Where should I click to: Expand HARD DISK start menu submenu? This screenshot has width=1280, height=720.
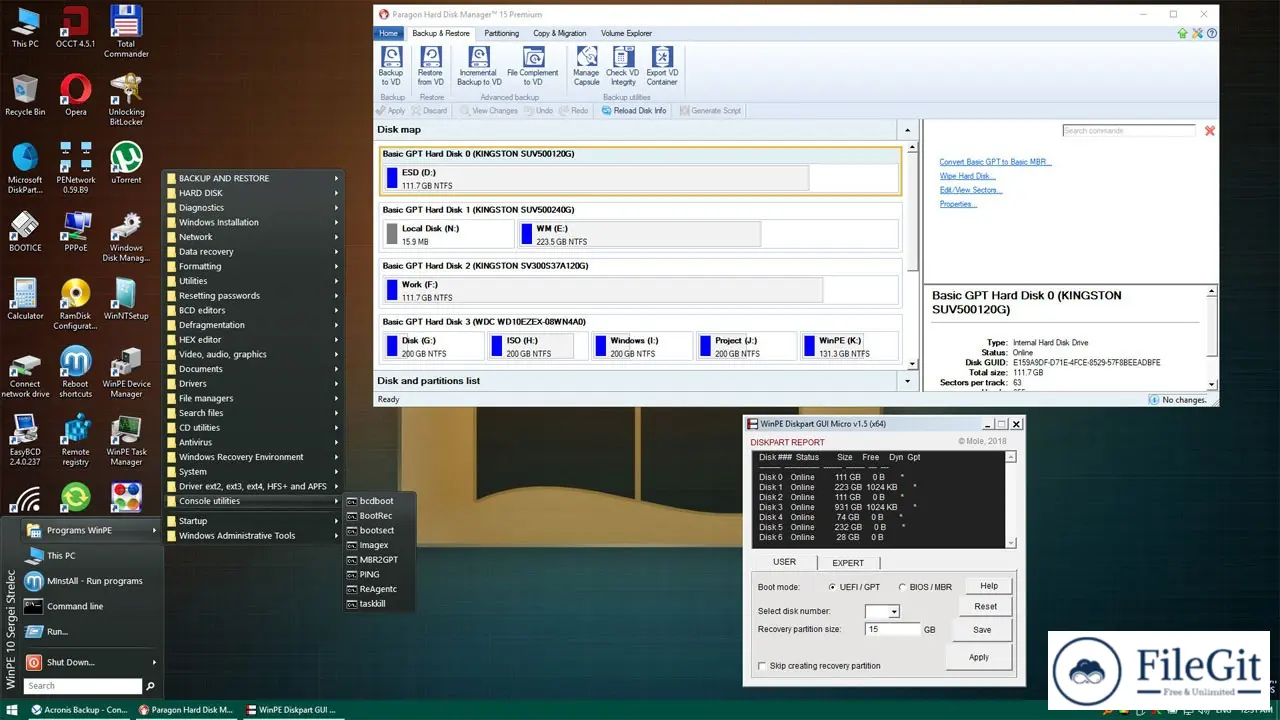pyautogui.click(x=253, y=193)
